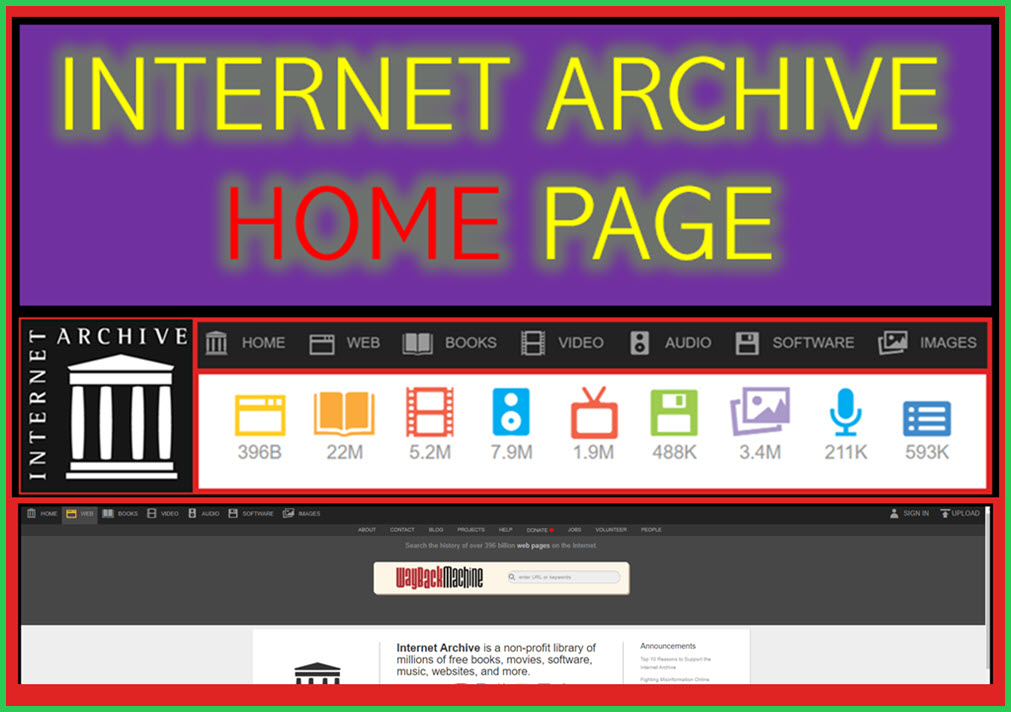1011x712 pixels.
Task: Open AUDIO in the small page's top menu
Action: (x=204, y=513)
